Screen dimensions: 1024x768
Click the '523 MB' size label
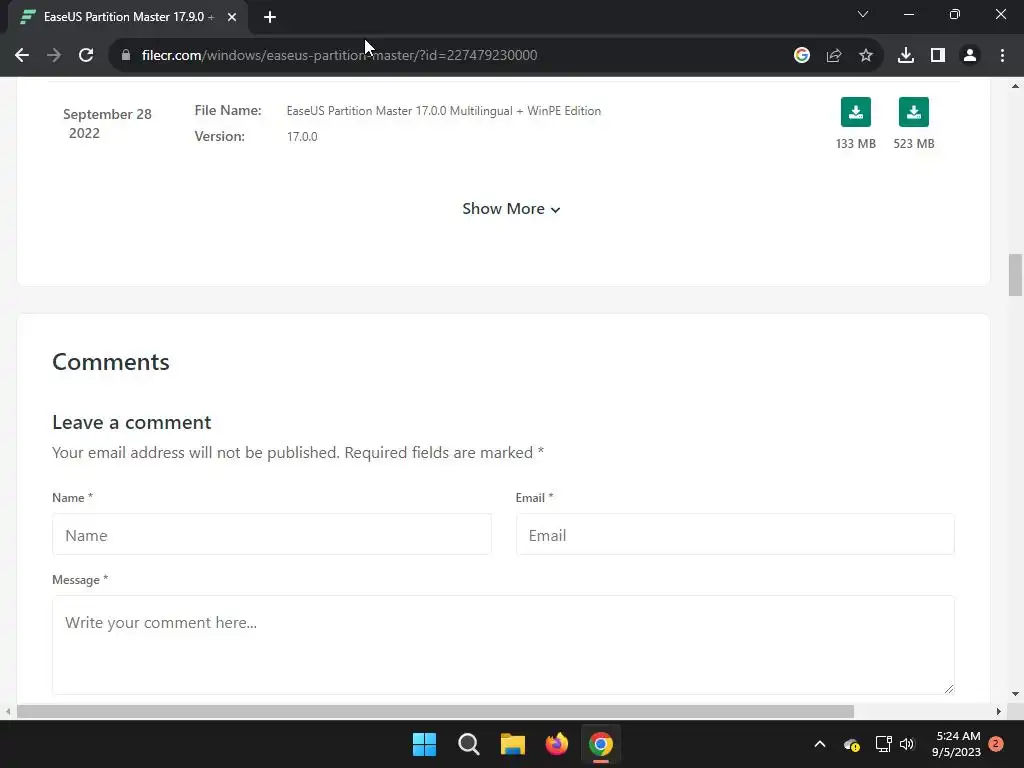[x=914, y=144]
